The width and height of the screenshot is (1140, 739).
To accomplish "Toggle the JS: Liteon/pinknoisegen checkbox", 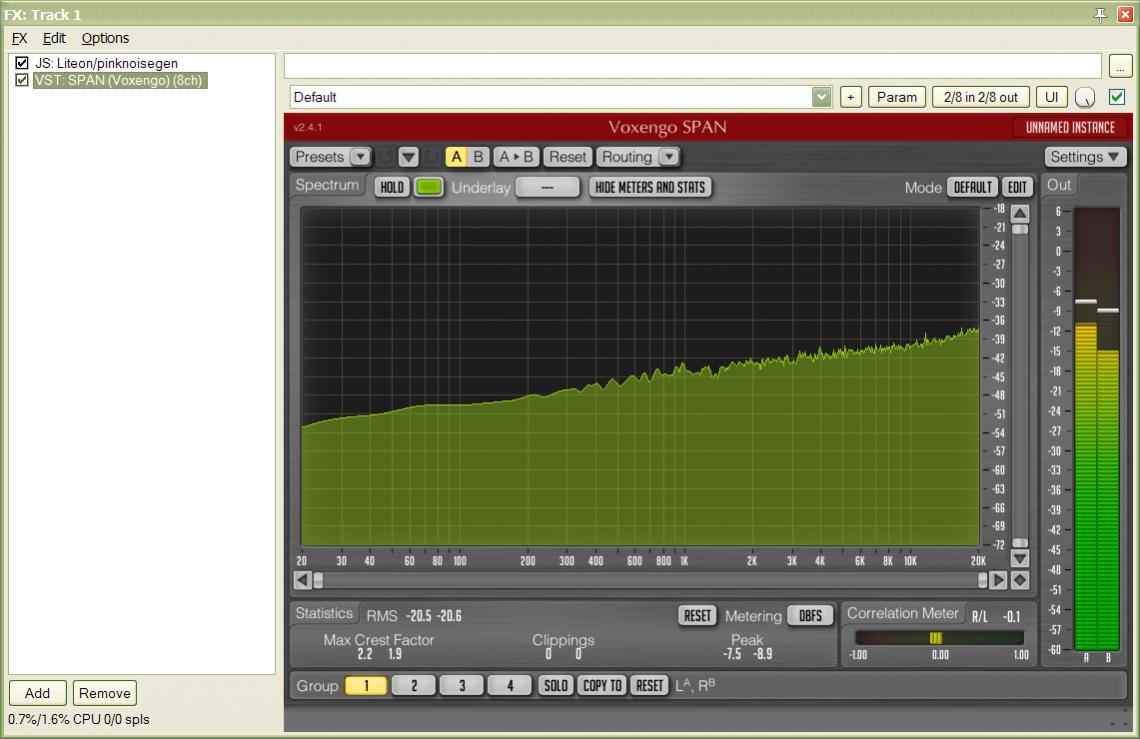I will (x=22, y=63).
